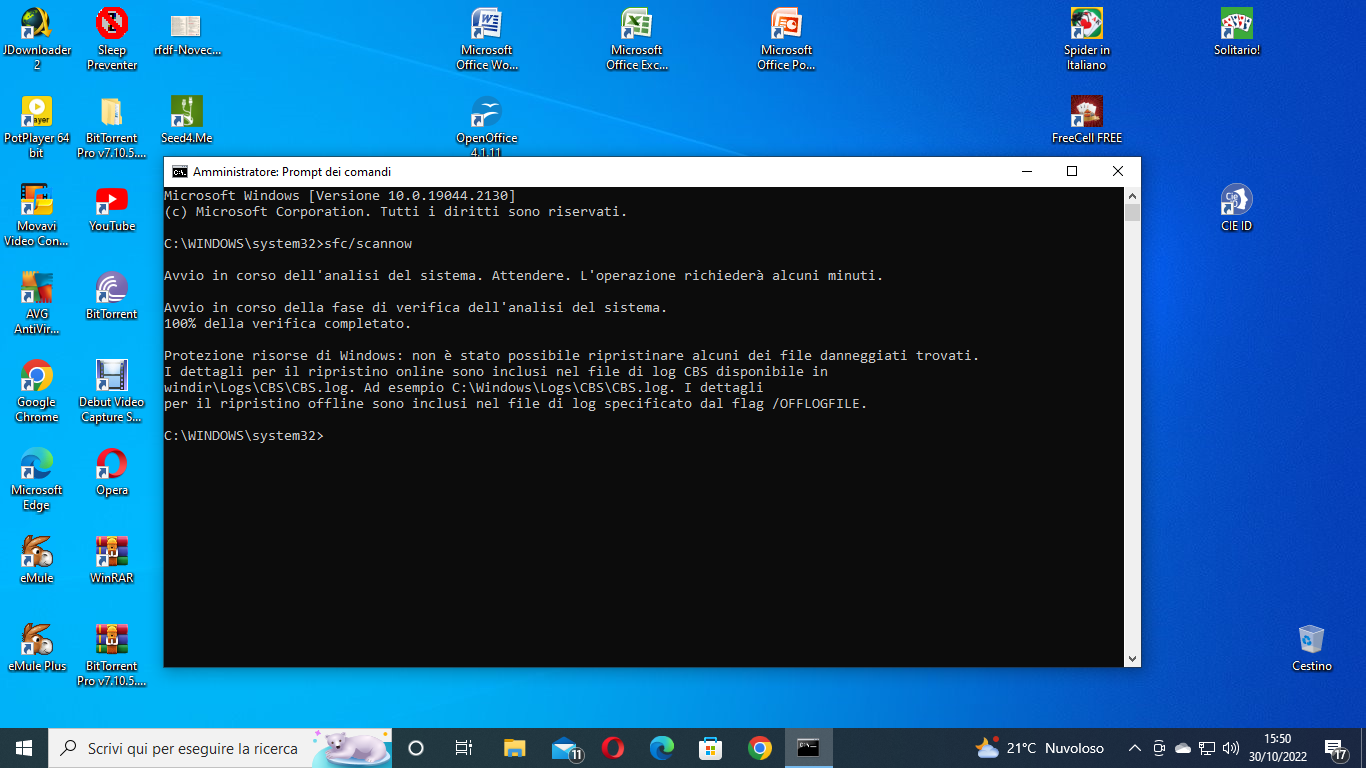
Task: Select the Microsoft Office PowerPoint shortcut
Action: [786, 38]
